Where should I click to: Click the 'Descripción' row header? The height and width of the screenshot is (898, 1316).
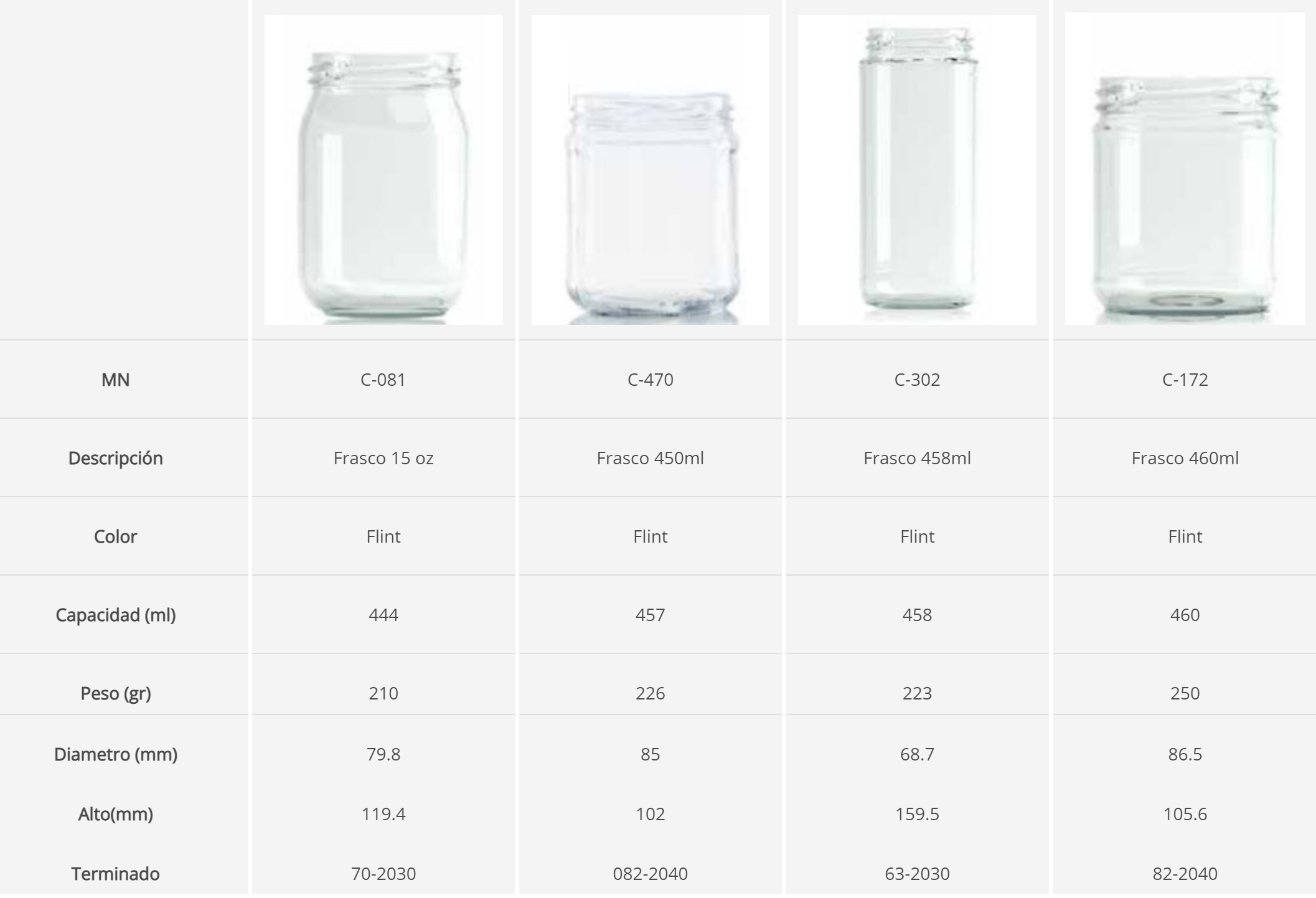point(116,458)
